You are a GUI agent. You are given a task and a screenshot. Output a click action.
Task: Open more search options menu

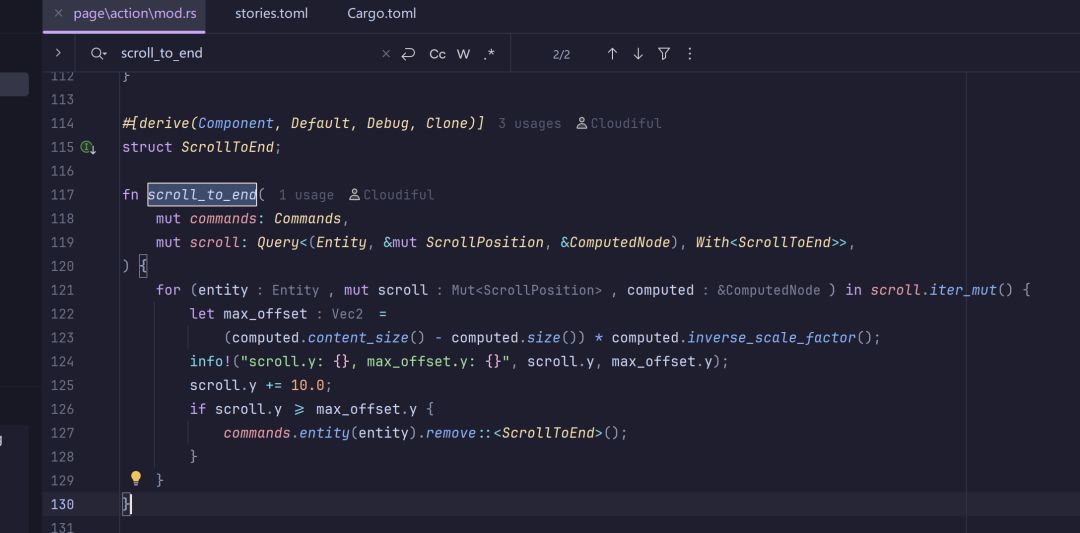pyautogui.click(x=690, y=53)
